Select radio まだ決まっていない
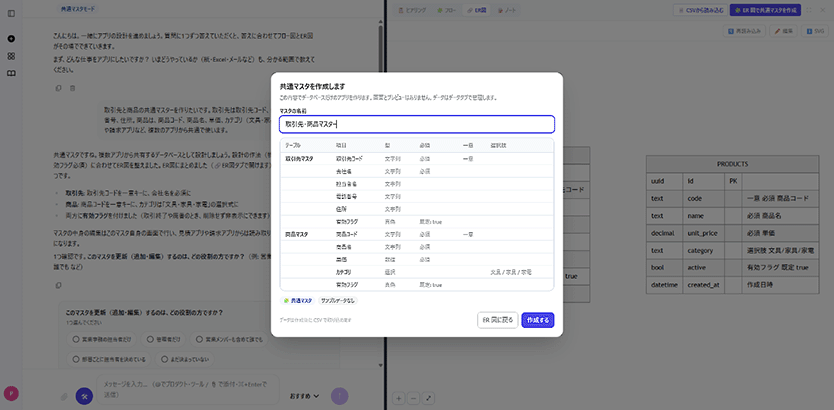The height and width of the screenshot is (410, 834). 185,359
